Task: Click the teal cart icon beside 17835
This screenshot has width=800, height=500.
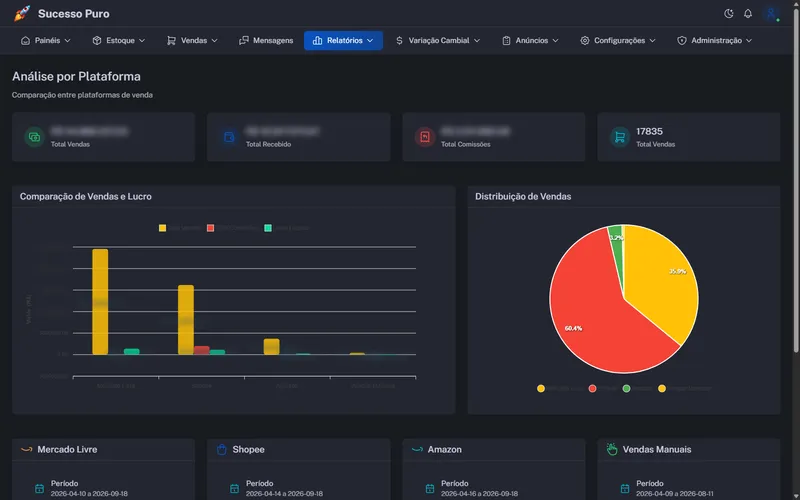Action: (619, 137)
